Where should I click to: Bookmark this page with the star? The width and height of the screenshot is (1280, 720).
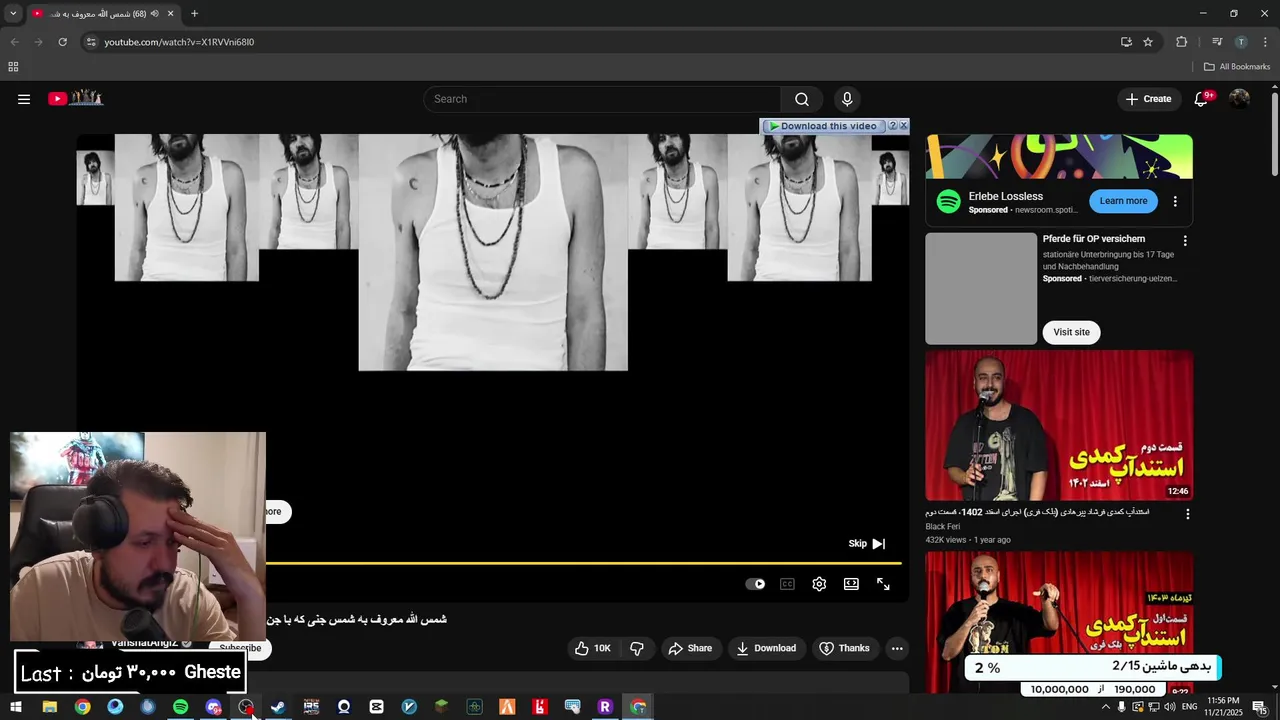coord(1148,42)
